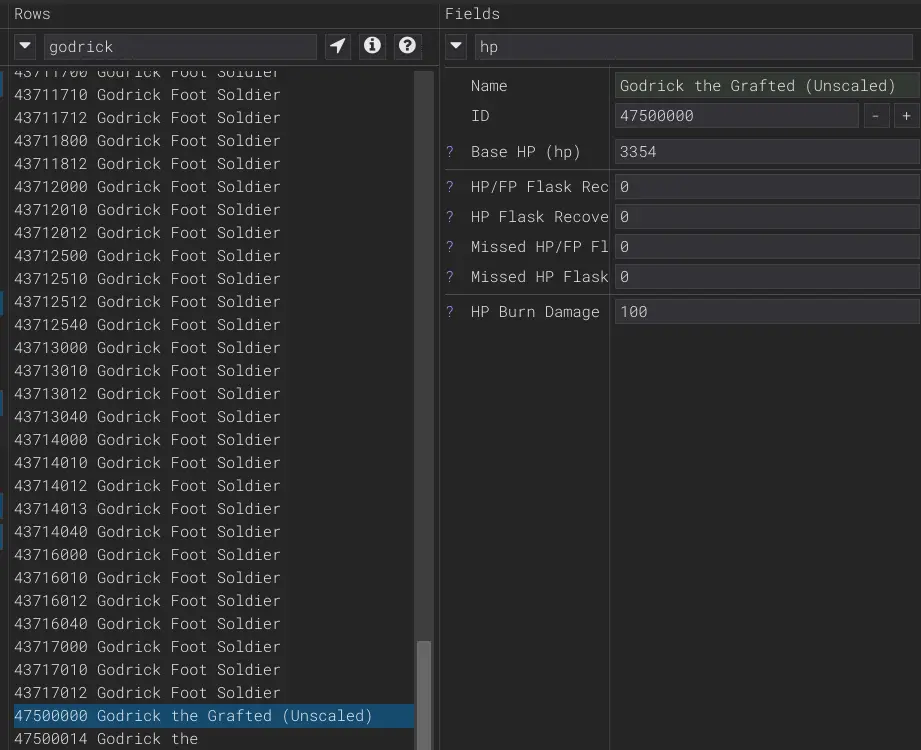Edit the Base HP value 3354
This screenshot has width=921, height=750.
(767, 152)
